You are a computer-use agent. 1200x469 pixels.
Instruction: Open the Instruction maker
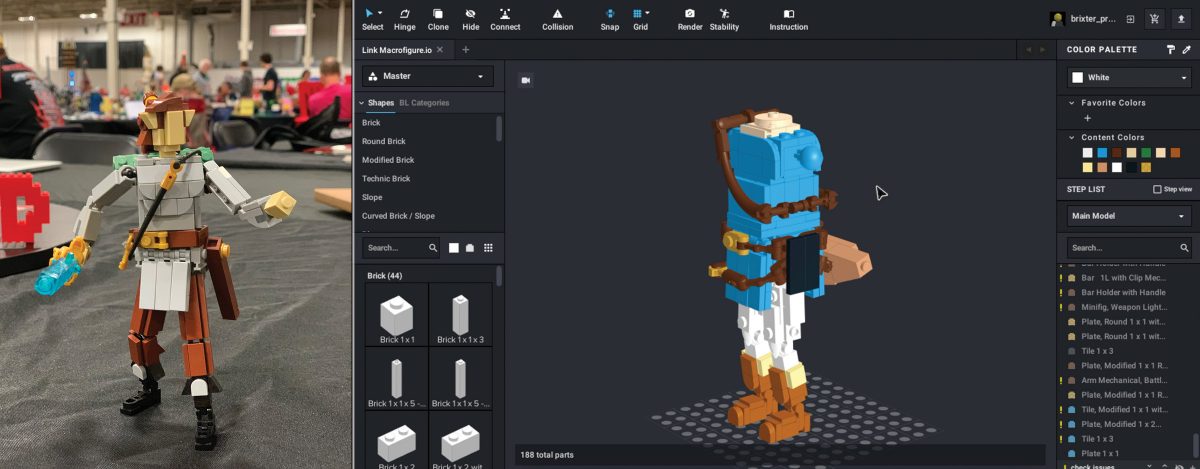pyautogui.click(x=788, y=19)
